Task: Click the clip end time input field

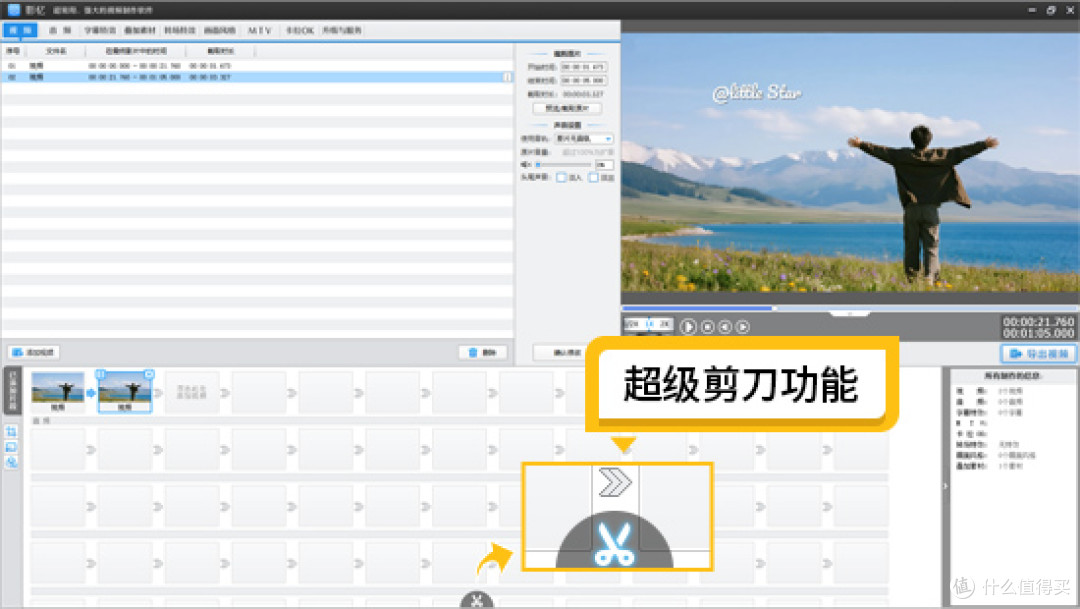Action: pyautogui.click(x=583, y=81)
